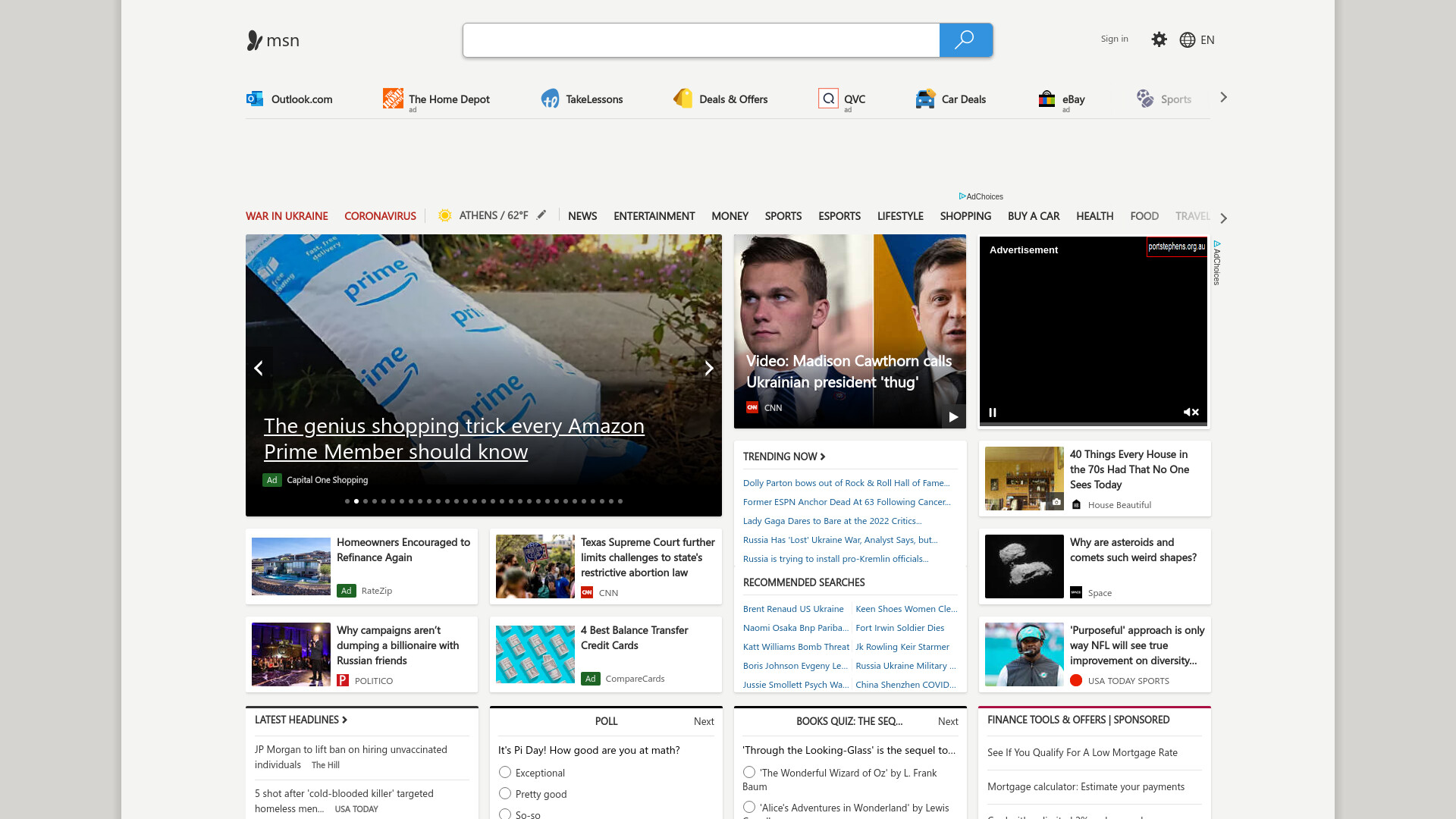This screenshot has height=819, width=1456.
Task: Click the web search input field
Action: (x=701, y=40)
